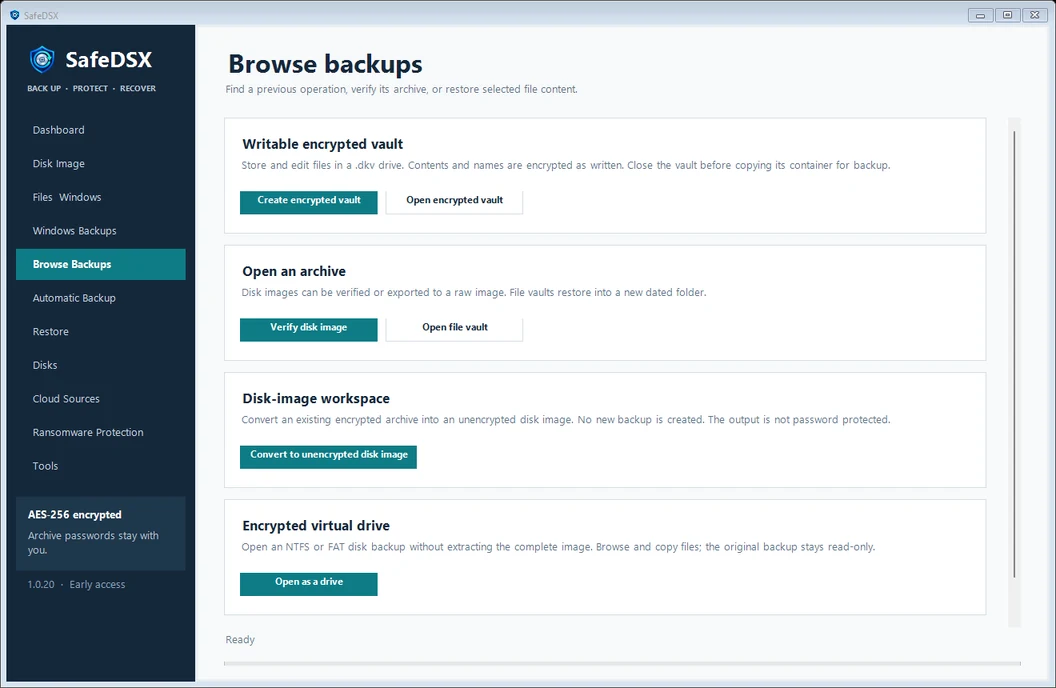The height and width of the screenshot is (688, 1056).
Task: Go to Cloud Sources
Action: (x=100, y=399)
